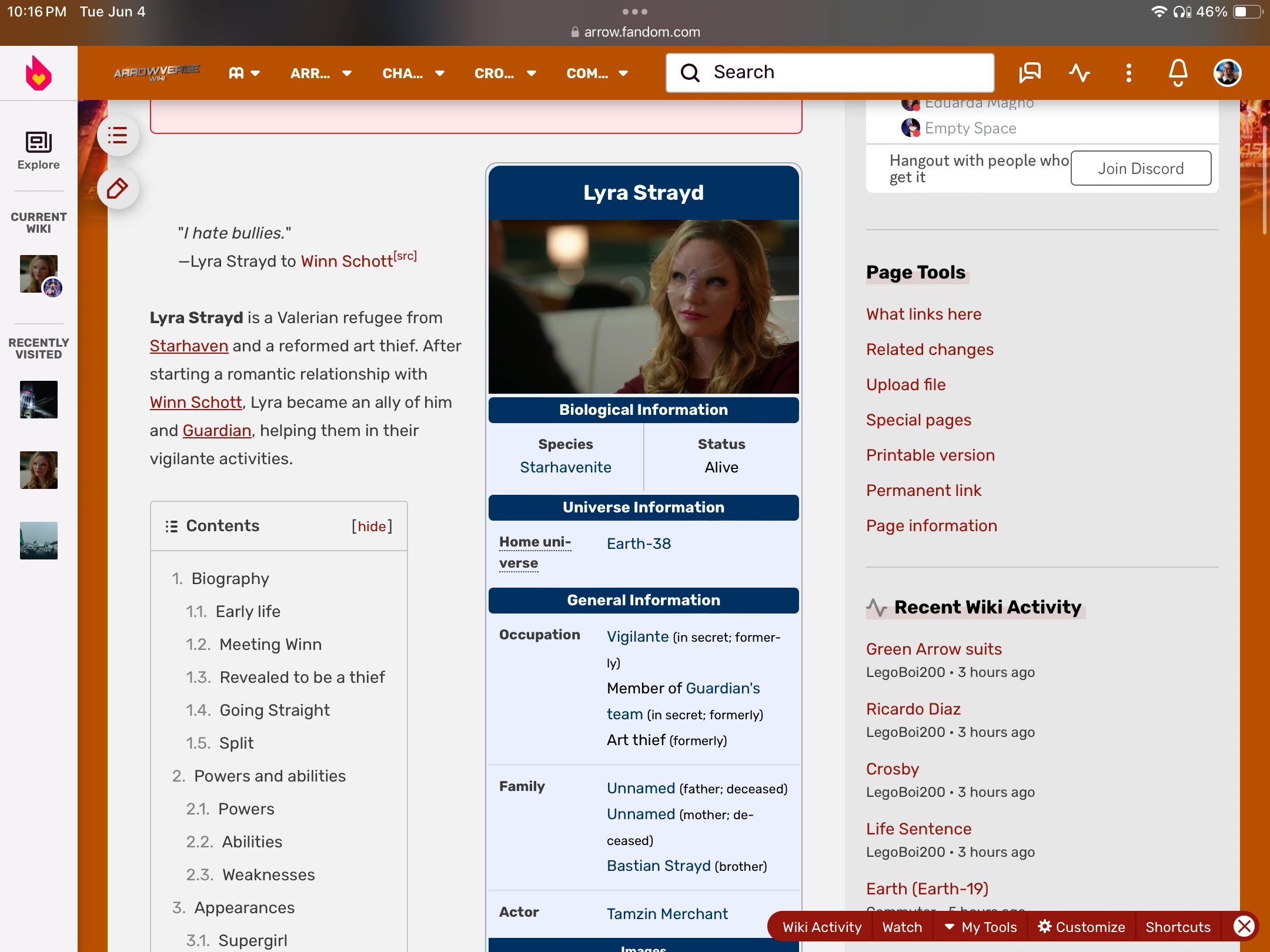1270x952 pixels.
Task: Select Wiki Activity in bottom toolbar
Action: pyautogui.click(x=821, y=927)
